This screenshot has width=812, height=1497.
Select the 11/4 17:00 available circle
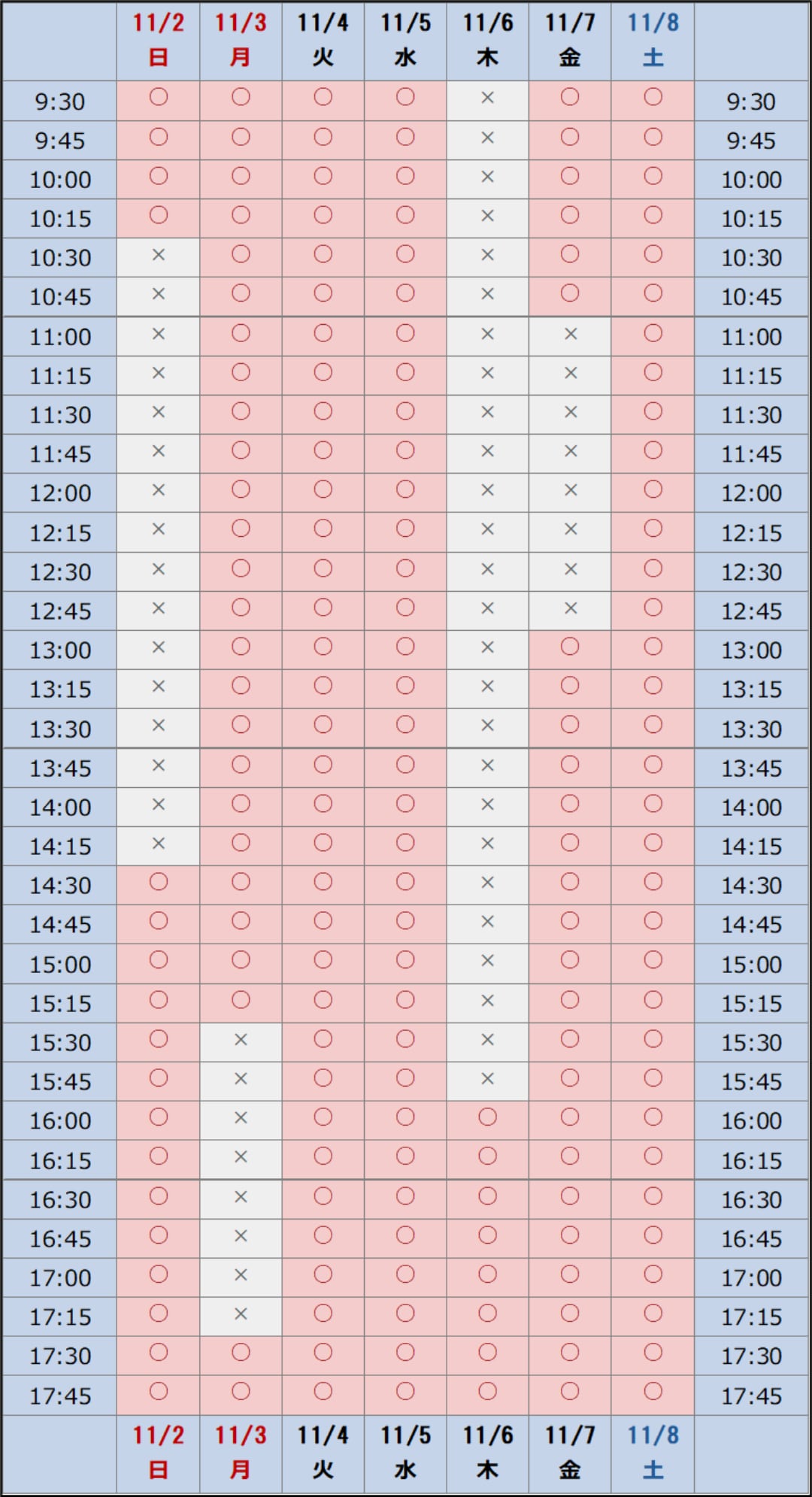click(323, 1274)
